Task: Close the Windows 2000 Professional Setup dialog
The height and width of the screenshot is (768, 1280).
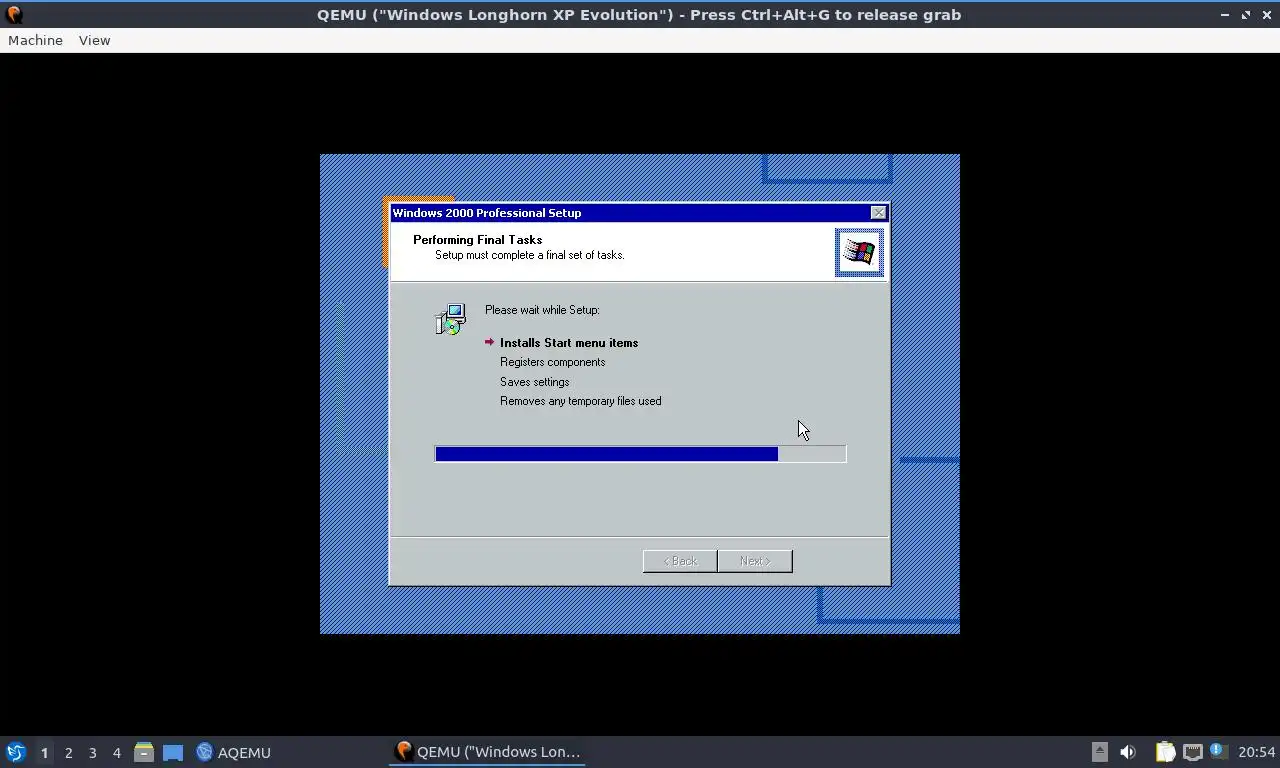Action: tap(878, 213)
